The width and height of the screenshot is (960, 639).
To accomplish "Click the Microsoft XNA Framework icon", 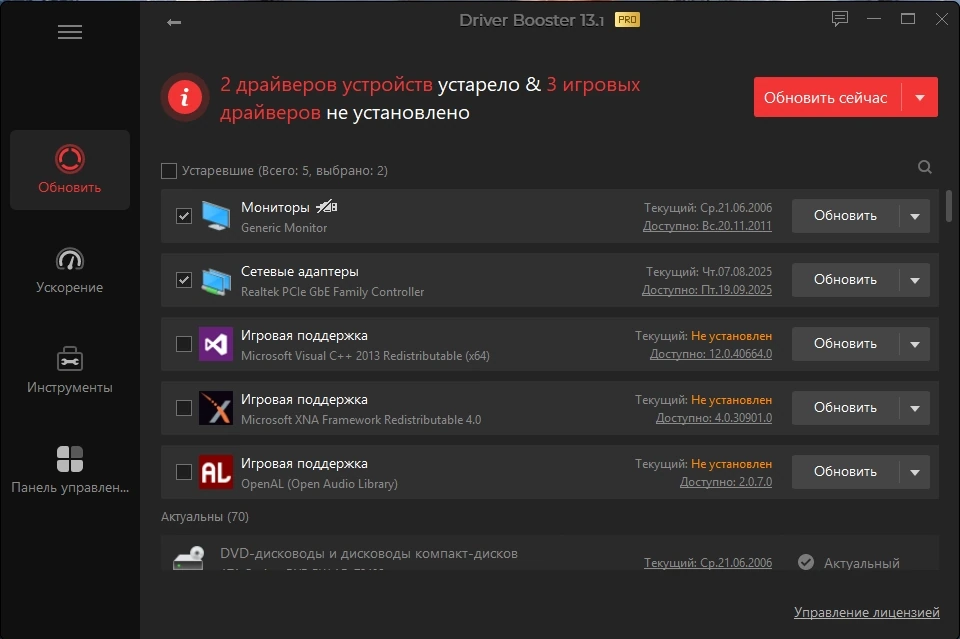I will click(x=216, y=408).
